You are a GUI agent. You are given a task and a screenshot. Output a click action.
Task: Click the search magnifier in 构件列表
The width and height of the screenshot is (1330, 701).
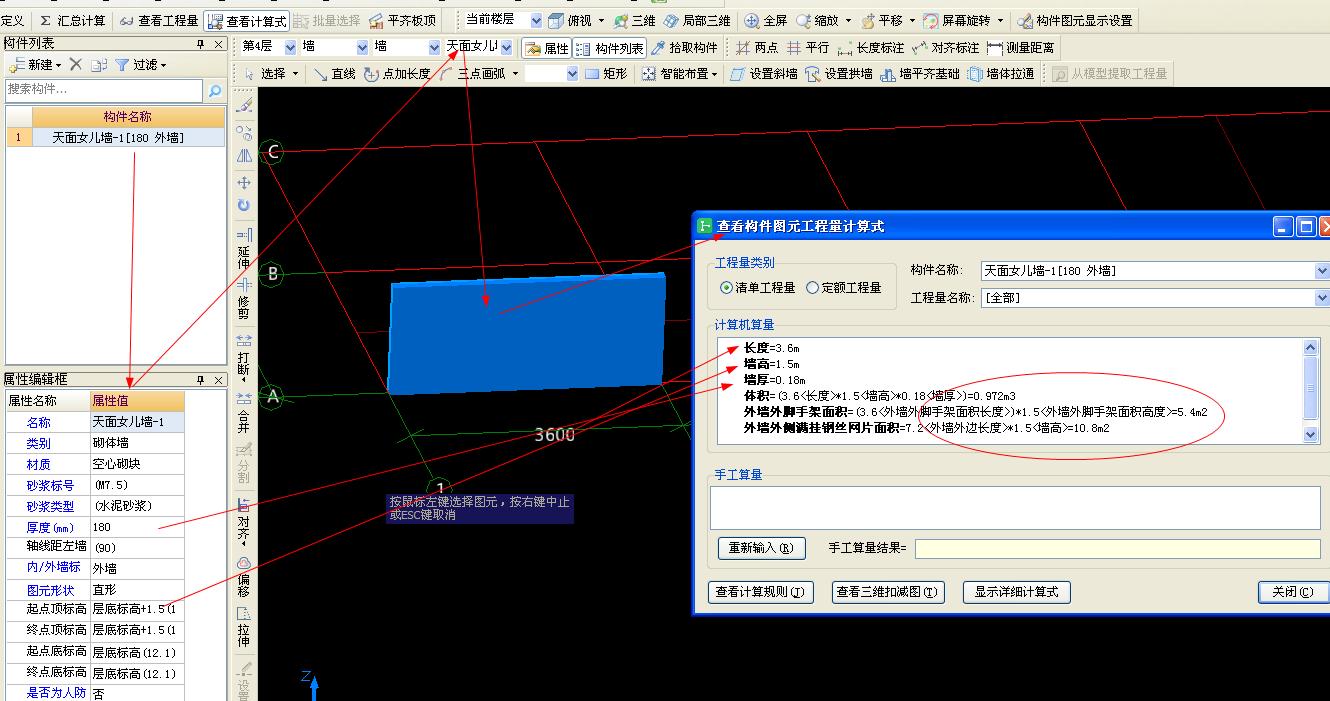pyautogui.click(x=214, y=91)
